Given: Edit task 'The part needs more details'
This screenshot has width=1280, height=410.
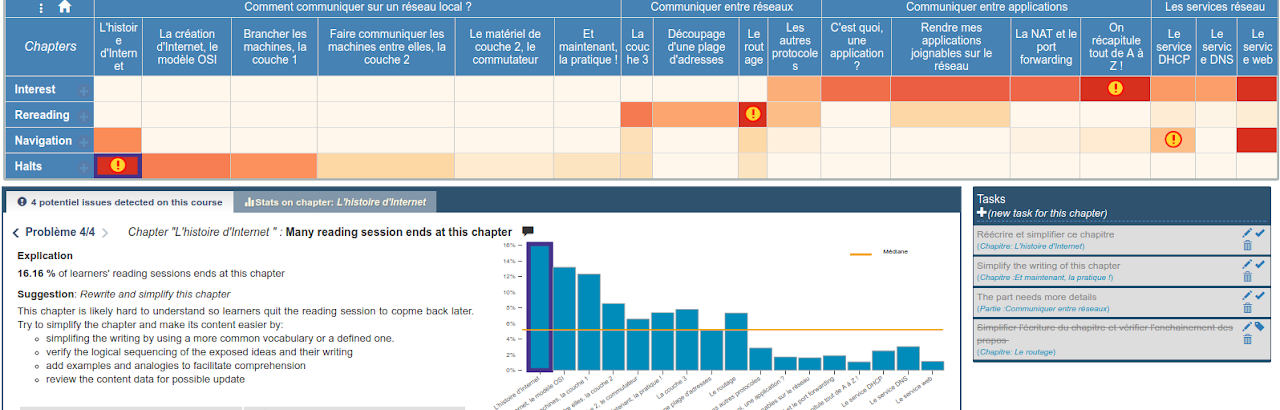Looking at the screenshot, I should pos(1247,296).
